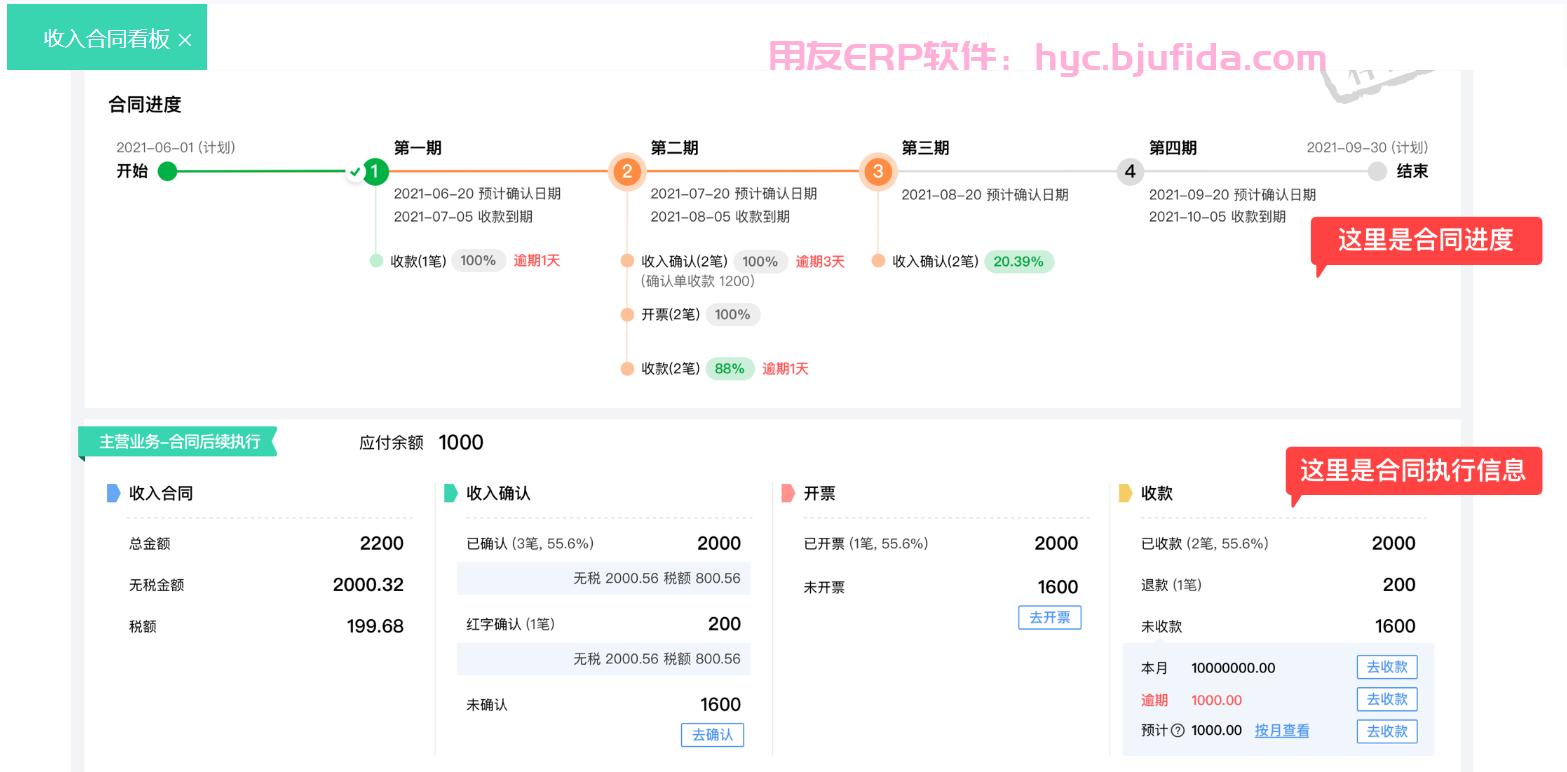Viewport: 1567px width, 772px height.
Task: Select stage 4 (第四期) gray circle
Action: 1130,172
